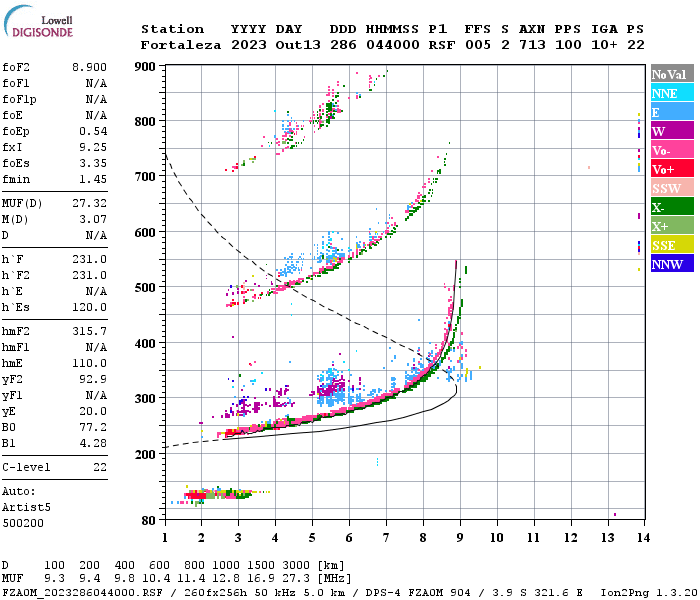Image resolution: width=700 pixels, height=600 pixels.
Task: Click the 500200 version number
Action: click(23, 523)
